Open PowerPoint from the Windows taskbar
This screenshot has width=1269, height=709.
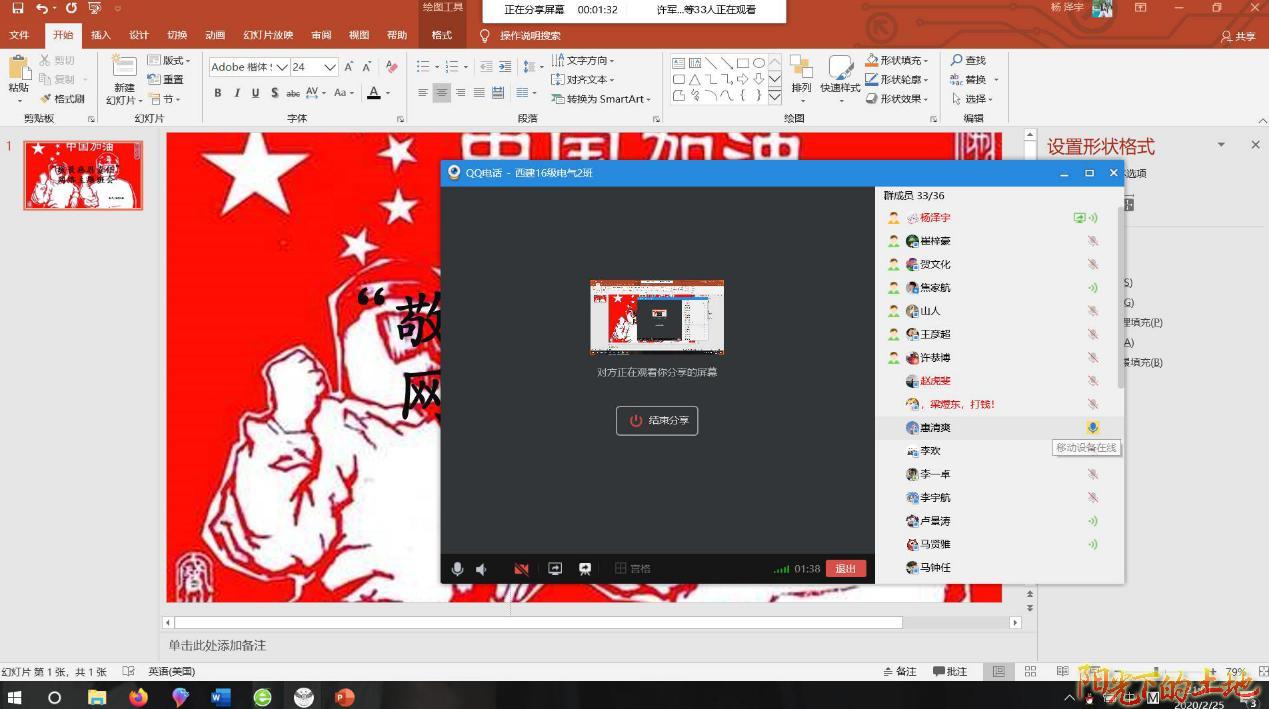coord(345,697)
